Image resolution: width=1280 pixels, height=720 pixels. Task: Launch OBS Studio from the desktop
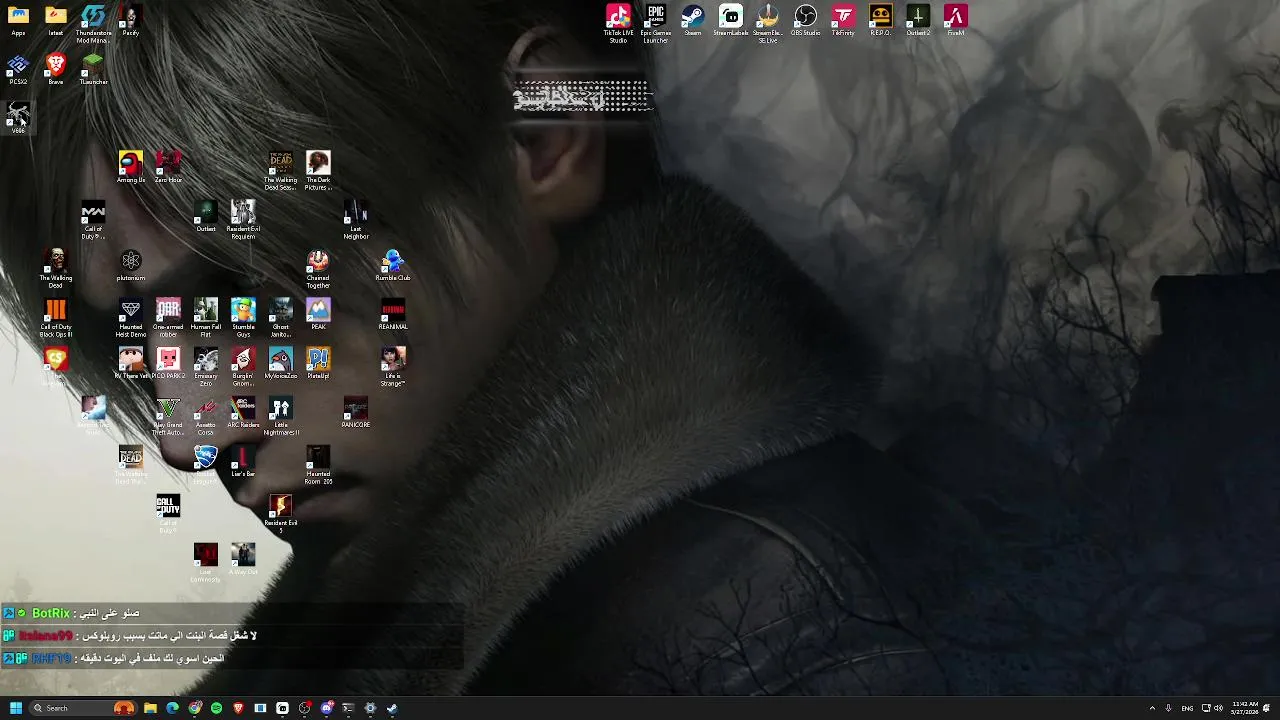coord(805,20)
